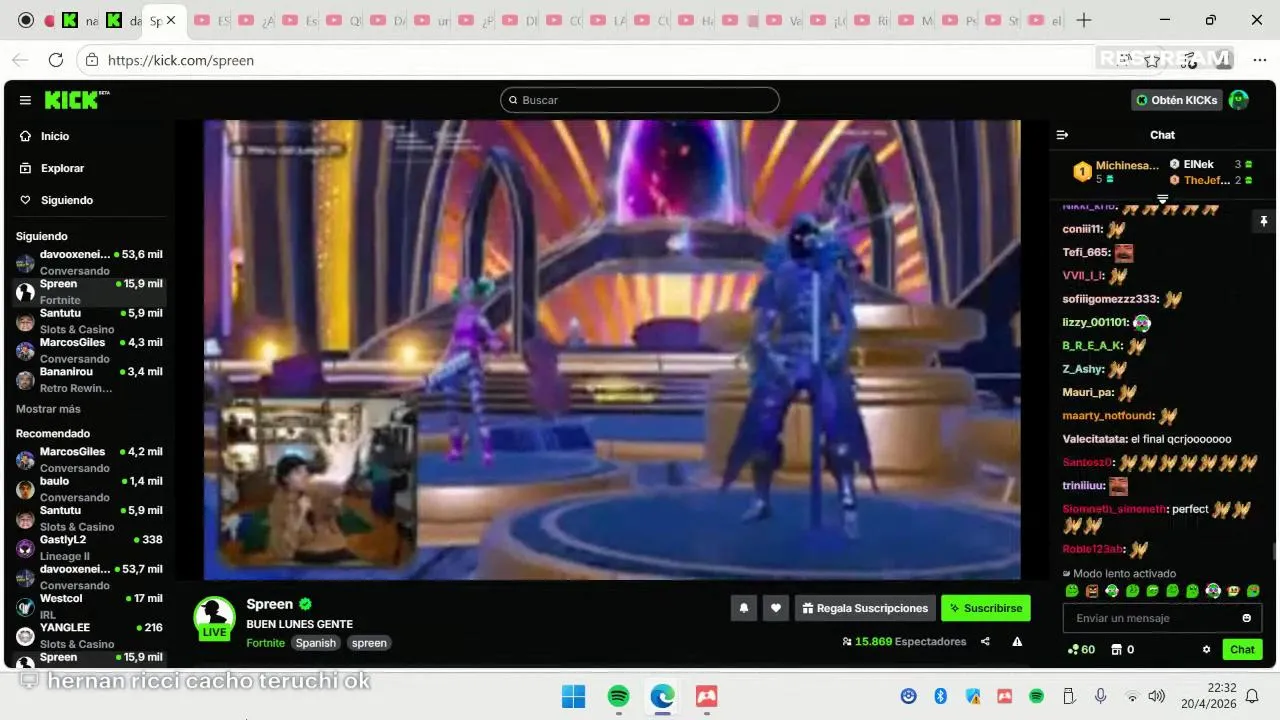Toggle the notification bell for Spreen
Viewport: 1280px width, 720px height.
(x=743, y=608)
